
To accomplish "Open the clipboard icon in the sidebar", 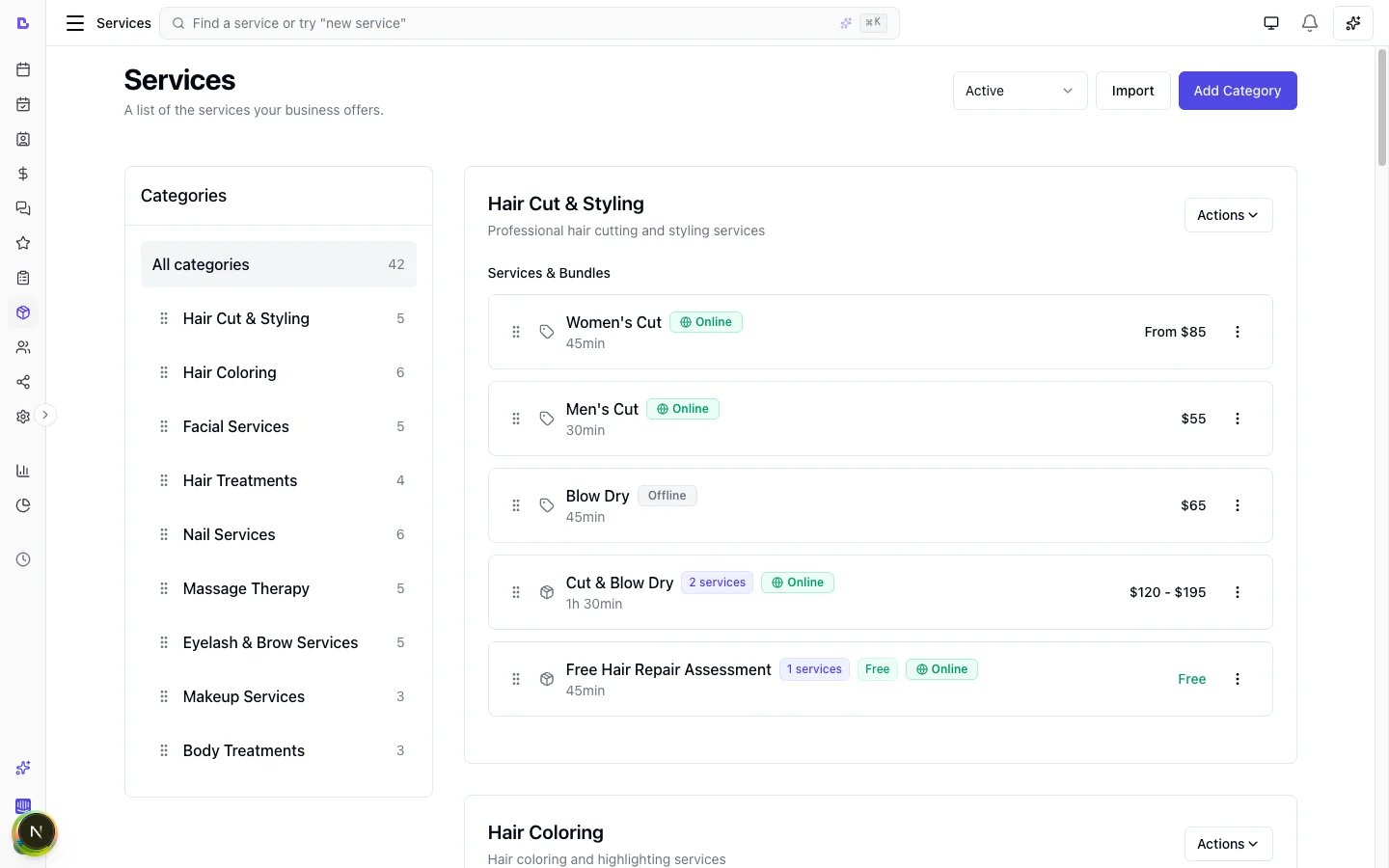I will (23, 278).
